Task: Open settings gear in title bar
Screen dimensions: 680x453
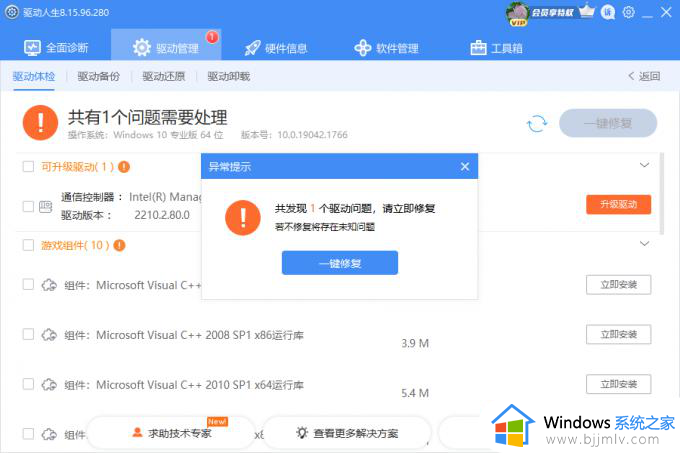Action: click(628, 12)
